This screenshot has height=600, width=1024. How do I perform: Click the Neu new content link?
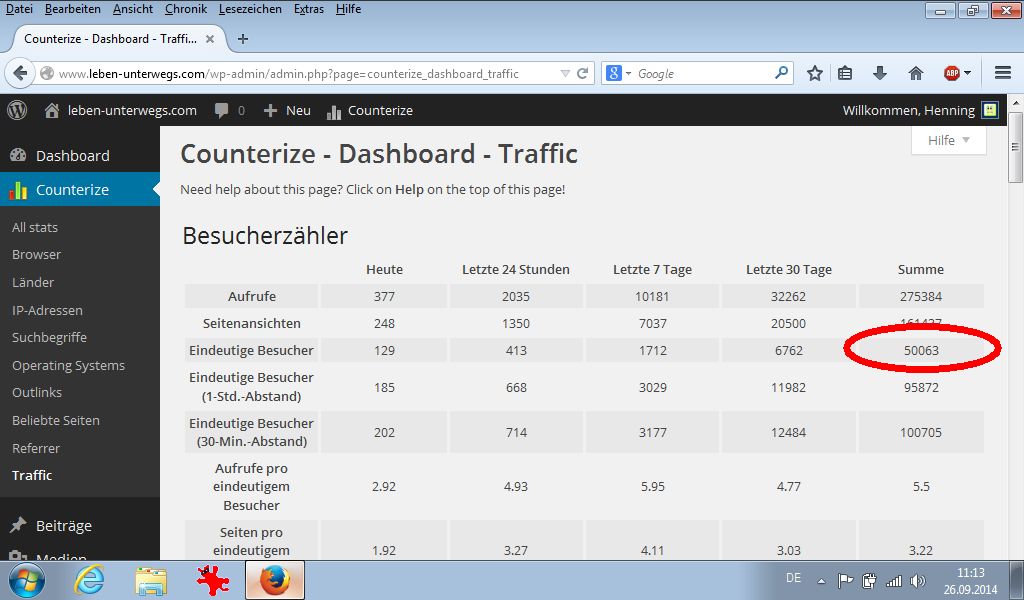pyautogui.click(x=288, y=110)
